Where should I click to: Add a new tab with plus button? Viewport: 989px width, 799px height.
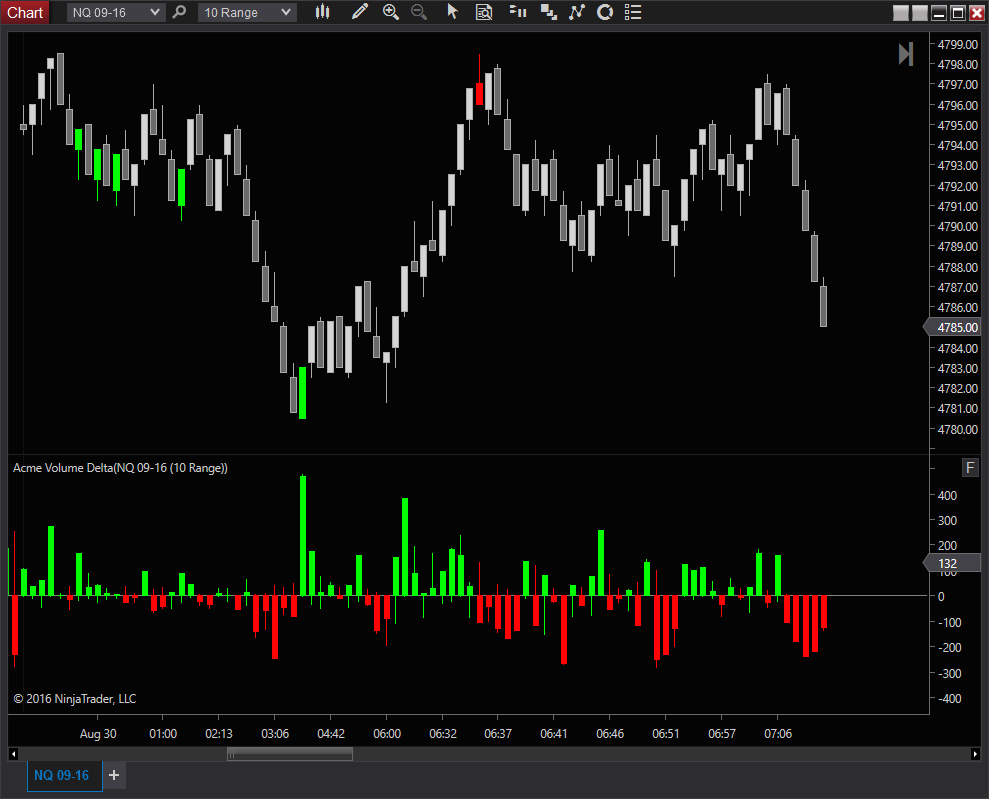[x=114, y=775]
